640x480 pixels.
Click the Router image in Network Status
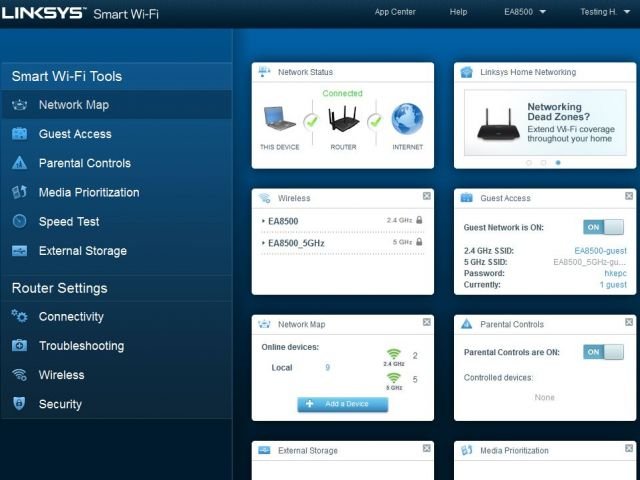(x=344, y=118)
